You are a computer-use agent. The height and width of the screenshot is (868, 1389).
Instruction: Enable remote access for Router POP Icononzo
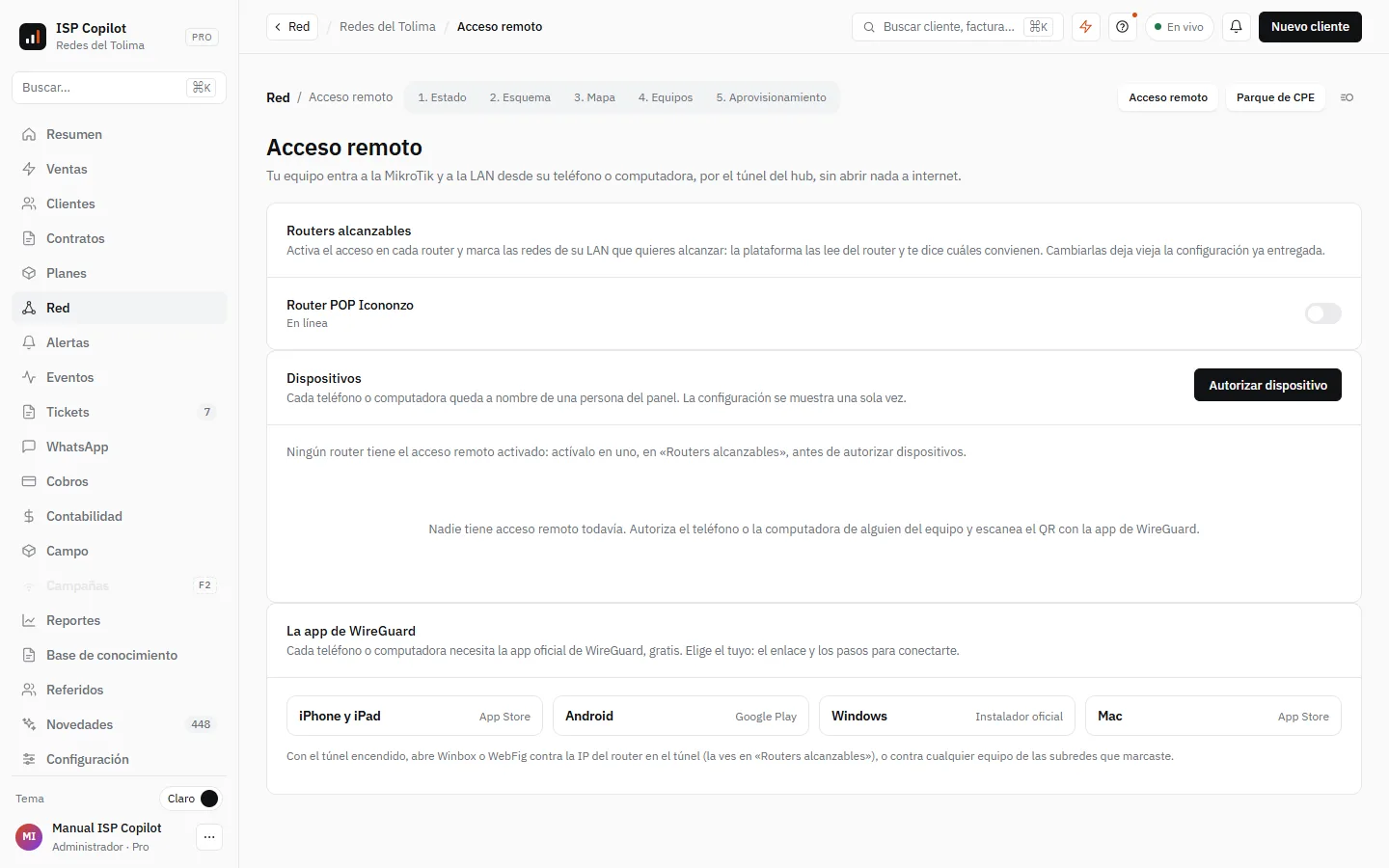(1322, 313)
